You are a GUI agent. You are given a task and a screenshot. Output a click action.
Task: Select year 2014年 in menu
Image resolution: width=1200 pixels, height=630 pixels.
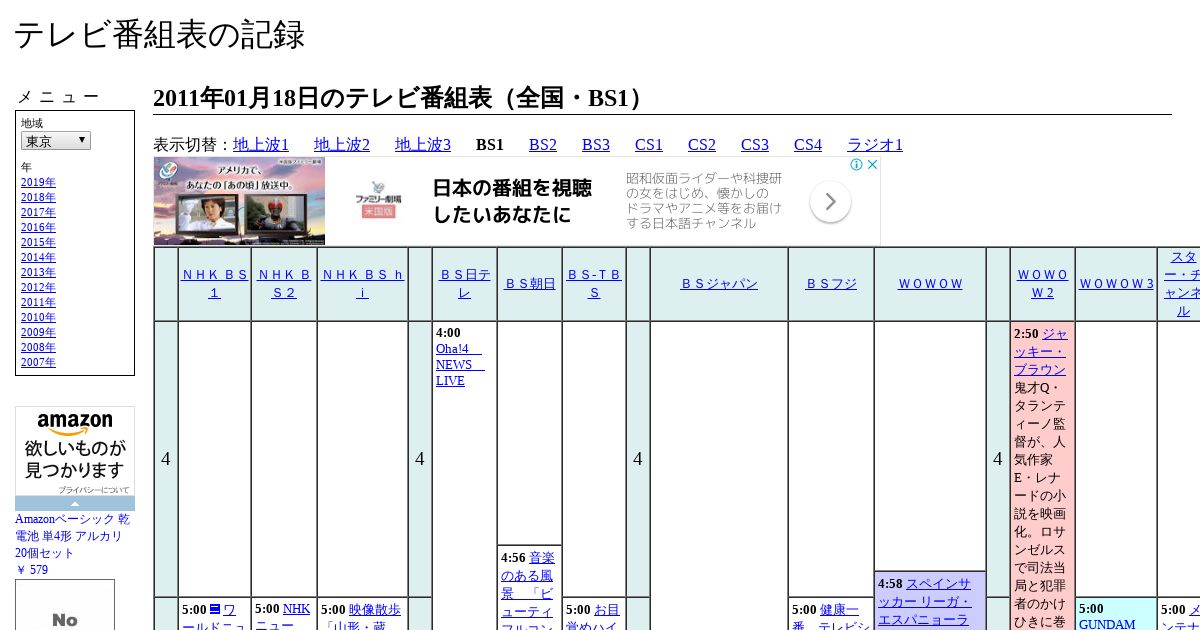[x=38, y=257]
